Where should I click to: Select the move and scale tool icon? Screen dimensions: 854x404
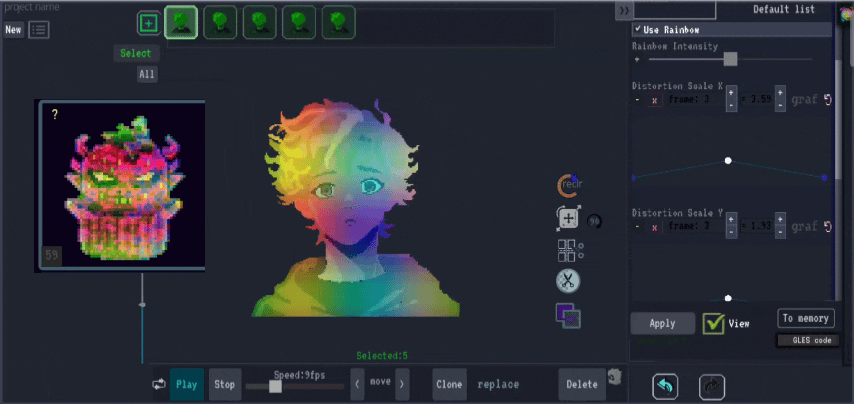569,218
